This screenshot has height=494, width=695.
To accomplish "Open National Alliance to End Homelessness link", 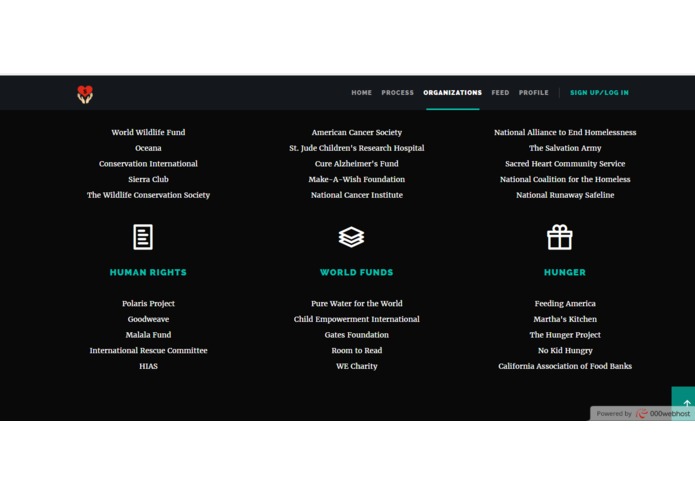I will [x=565, y=132].
